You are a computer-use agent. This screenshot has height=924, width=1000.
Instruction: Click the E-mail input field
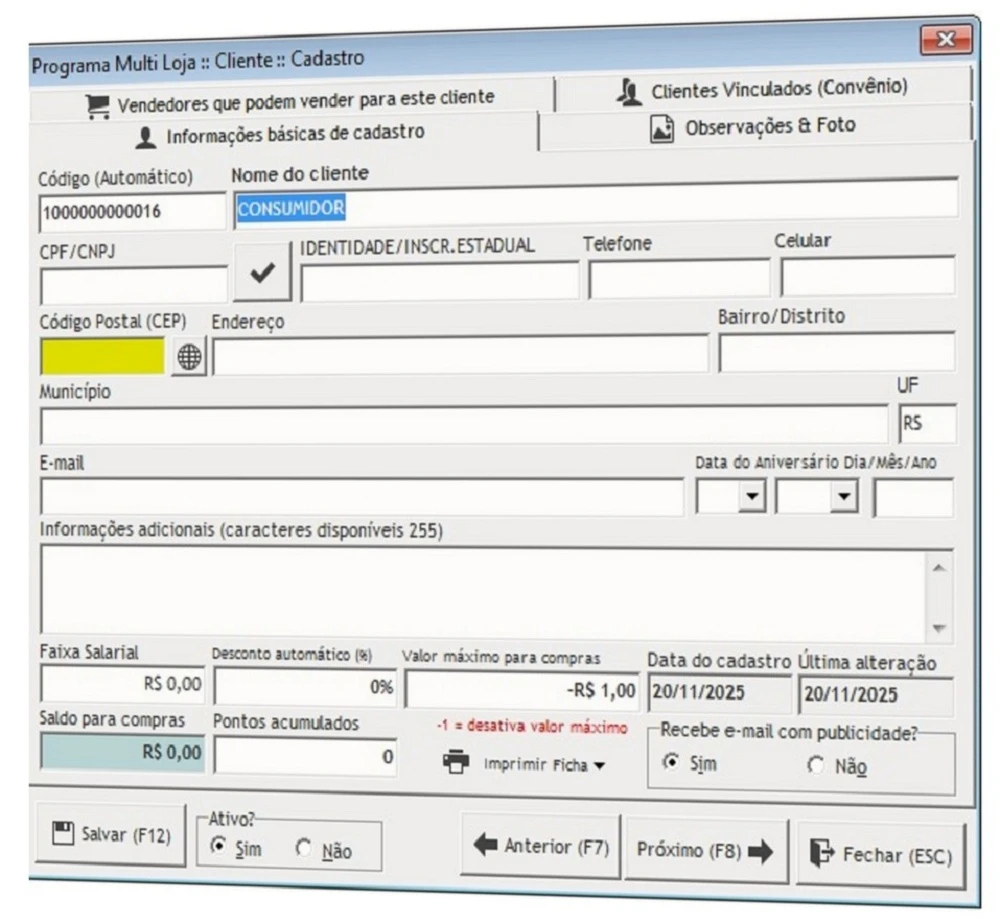tap(361, 497)
